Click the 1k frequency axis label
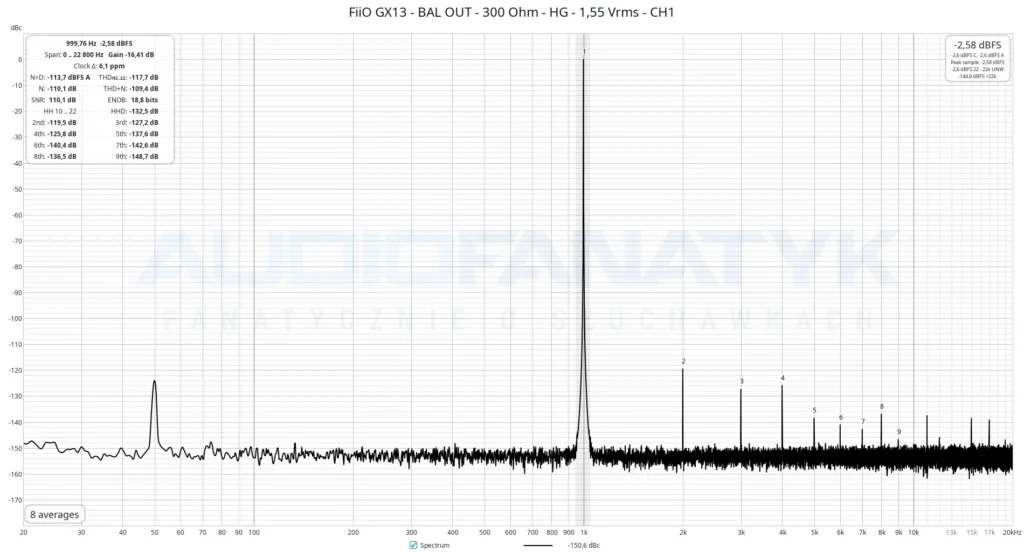The image size is (1024, 552). pos(584,532)
